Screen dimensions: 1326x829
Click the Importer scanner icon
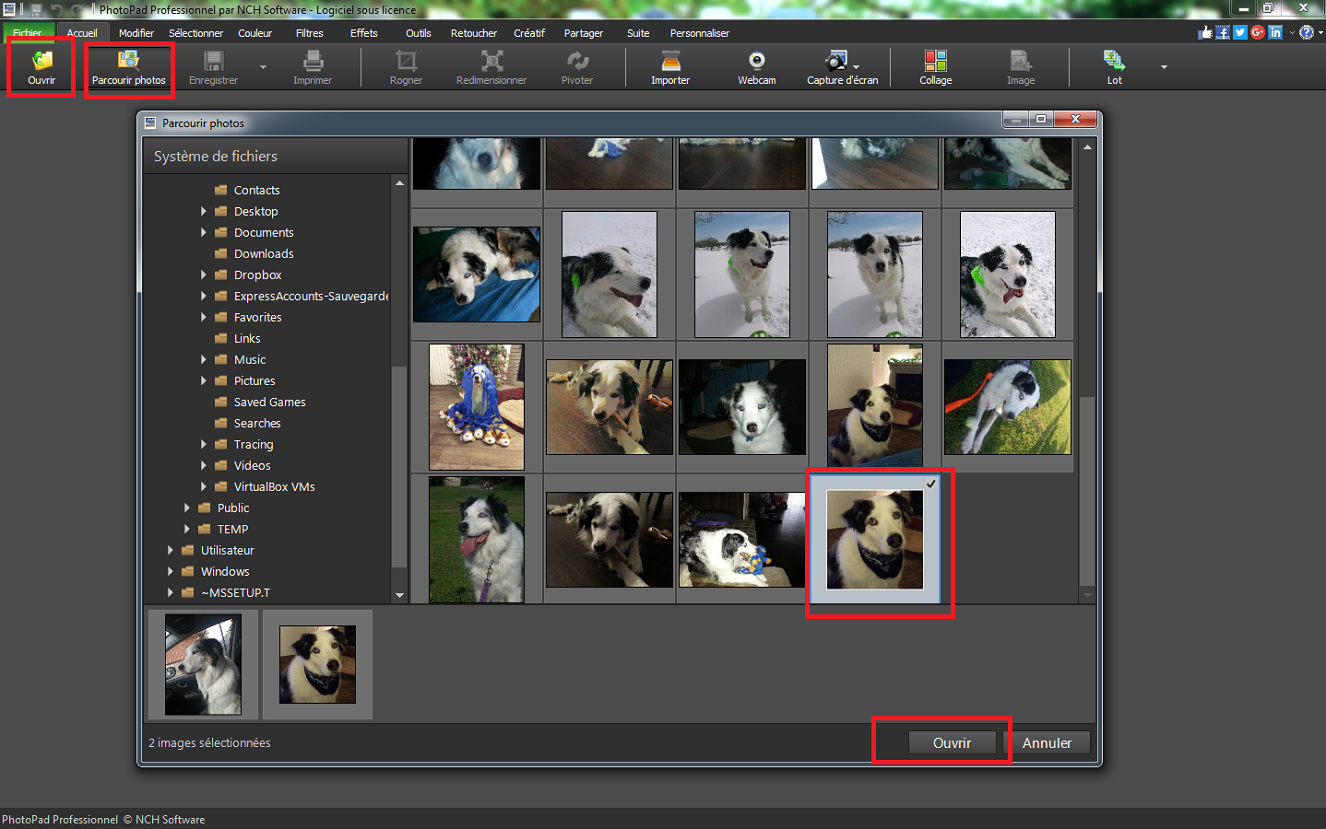click(x=670, y=60)
